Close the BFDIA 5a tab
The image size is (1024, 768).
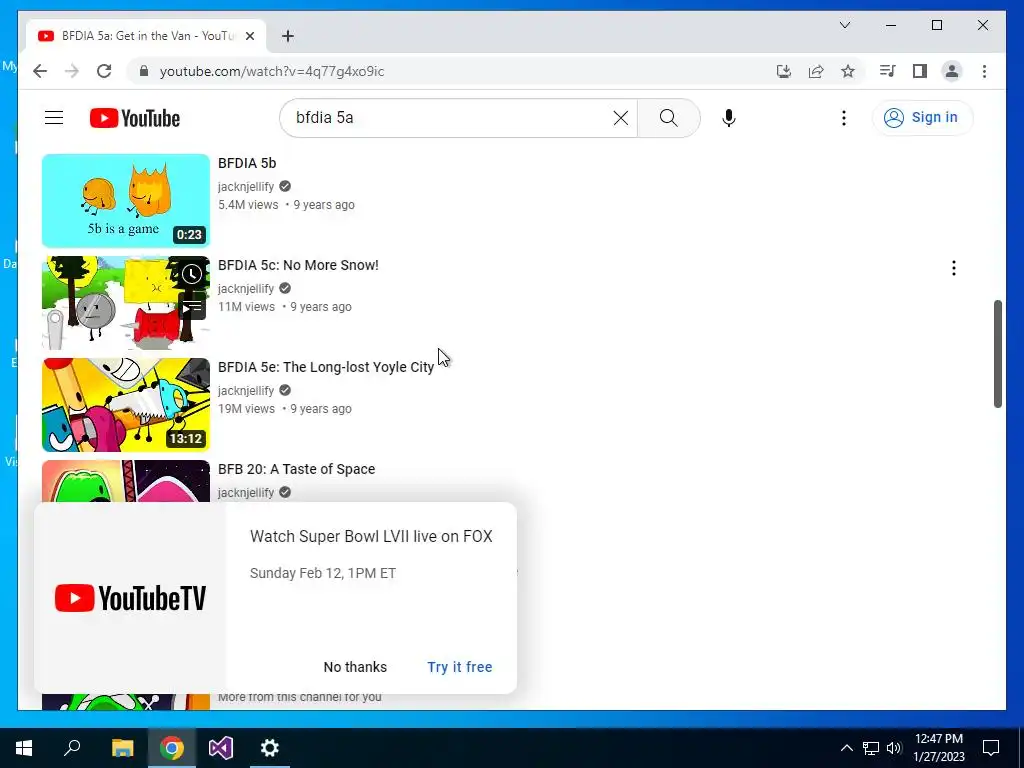[x=249, y=36]
